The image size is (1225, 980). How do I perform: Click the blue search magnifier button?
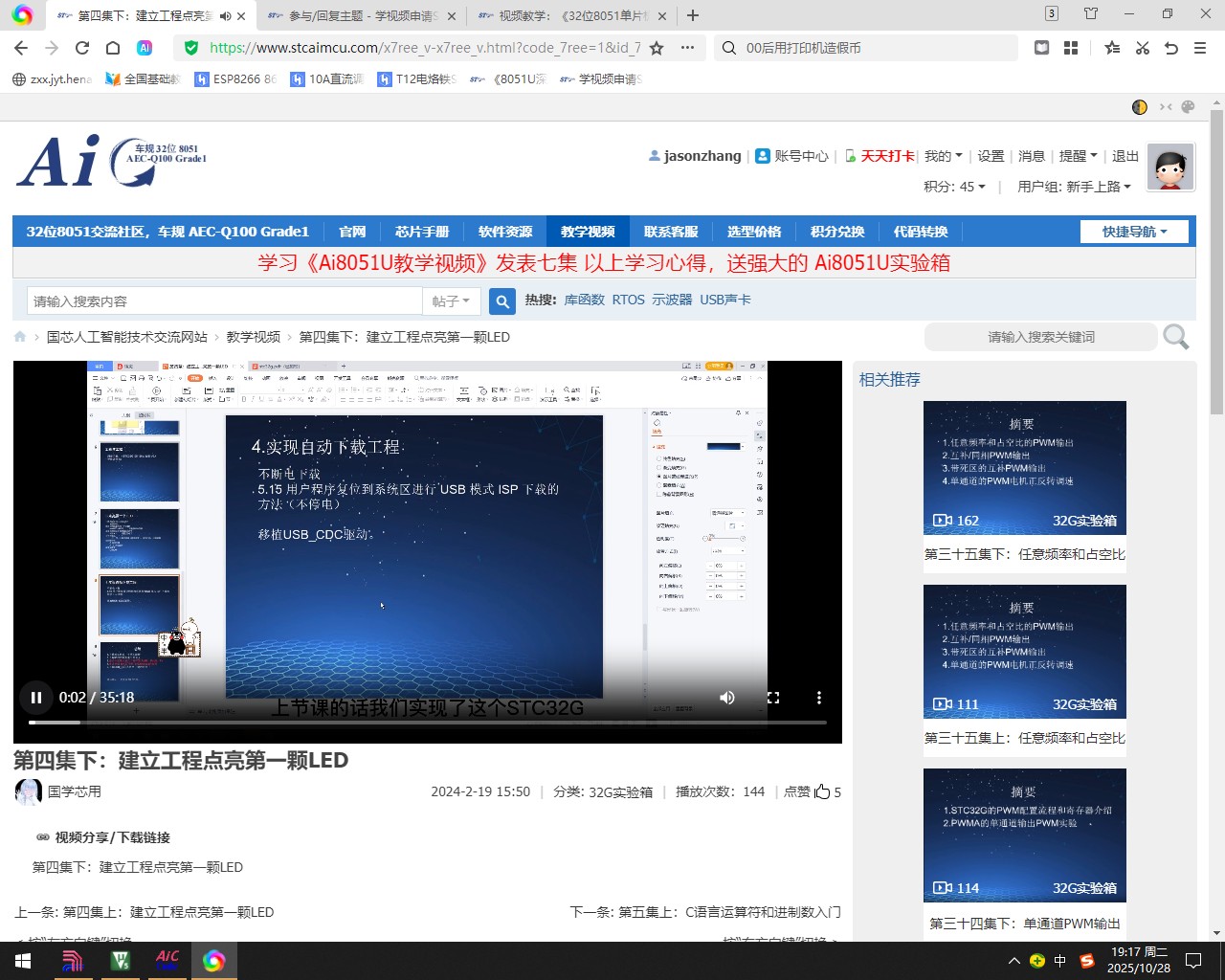pos(501,301)
